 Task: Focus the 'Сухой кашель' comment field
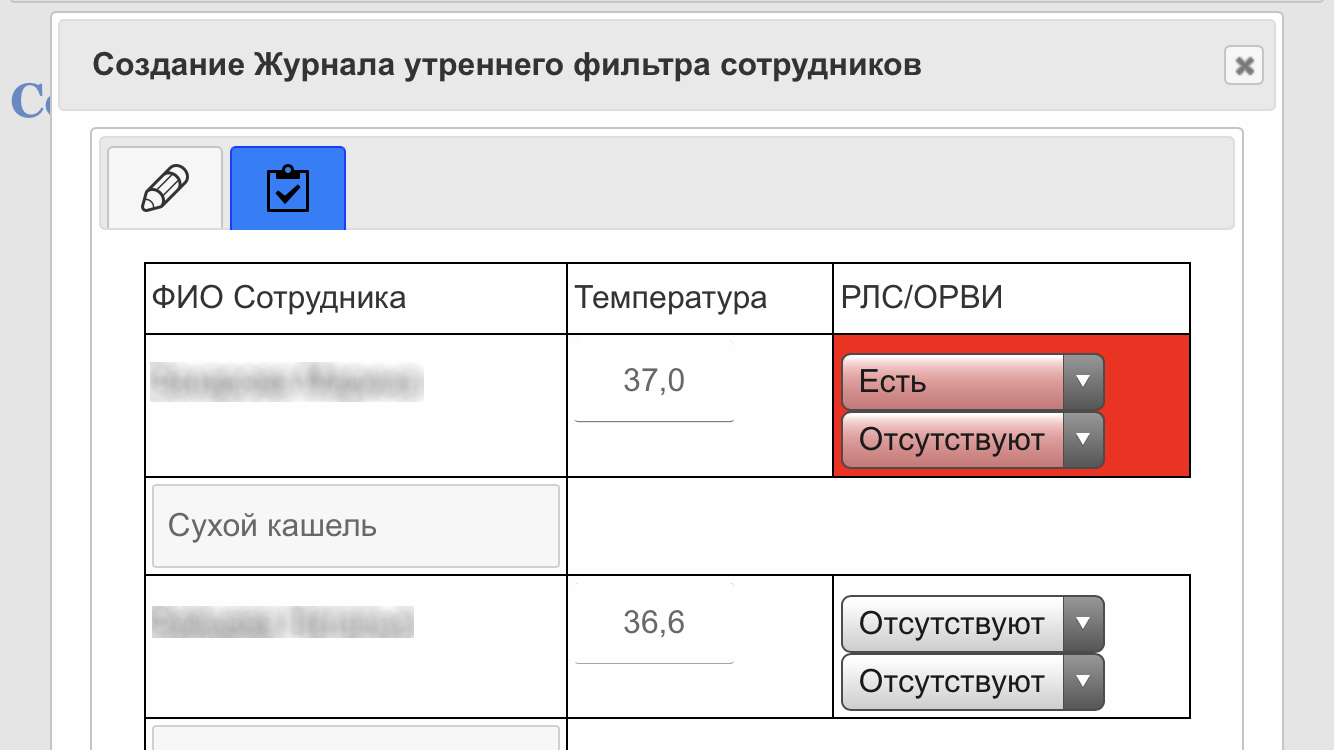356,526
